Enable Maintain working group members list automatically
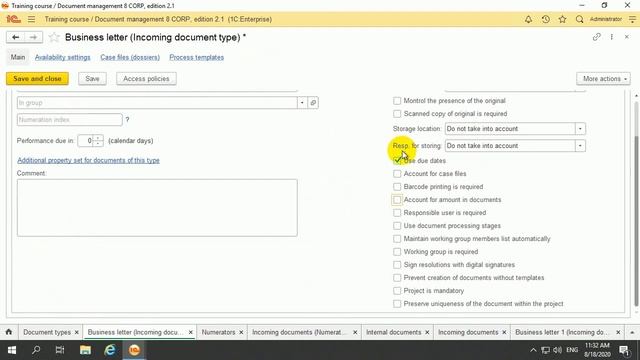Viewport: 640px width, 360px height. [x=397, y=239]
